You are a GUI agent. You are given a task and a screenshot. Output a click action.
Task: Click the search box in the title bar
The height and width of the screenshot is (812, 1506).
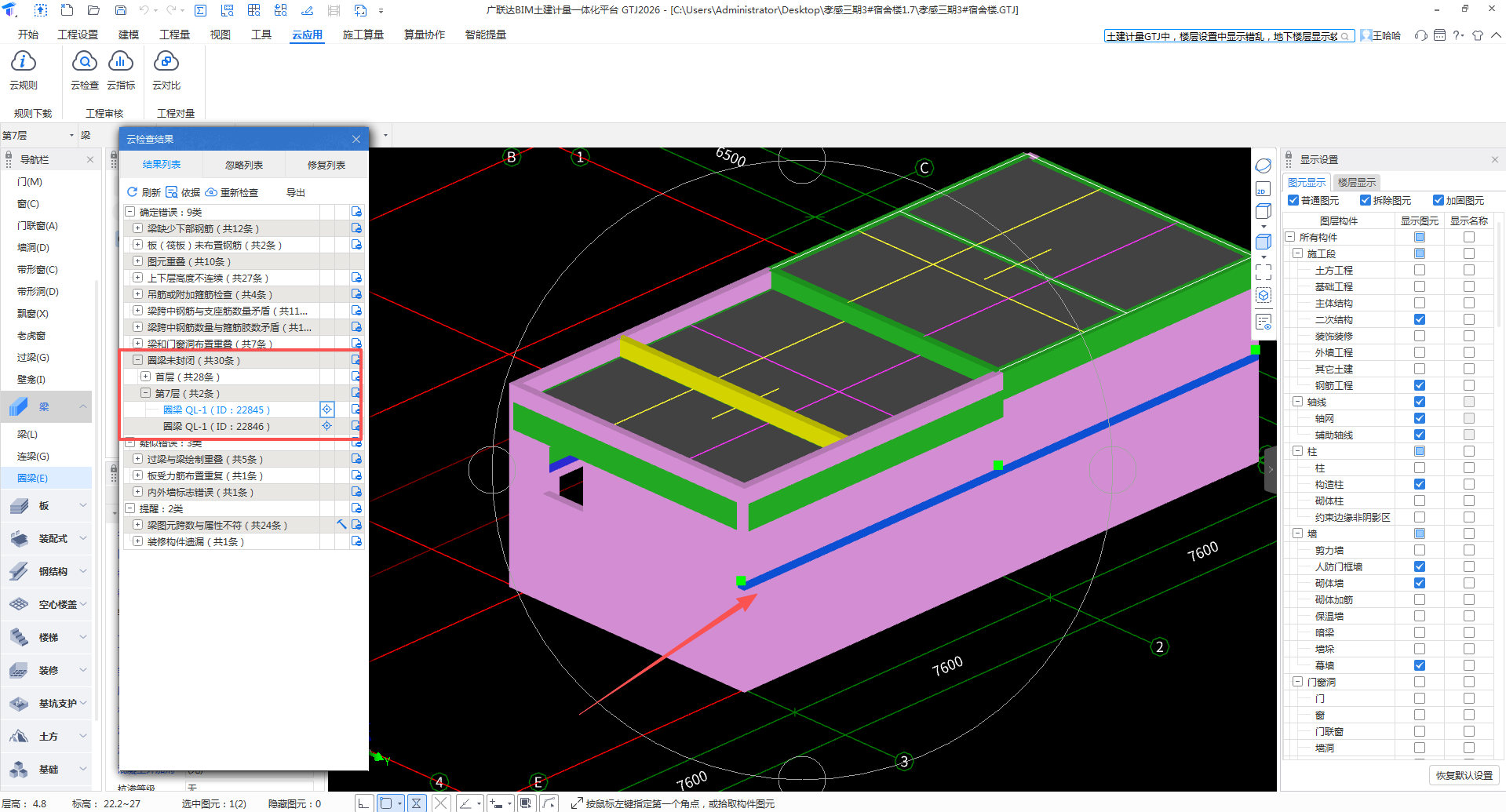[1223, 36]
